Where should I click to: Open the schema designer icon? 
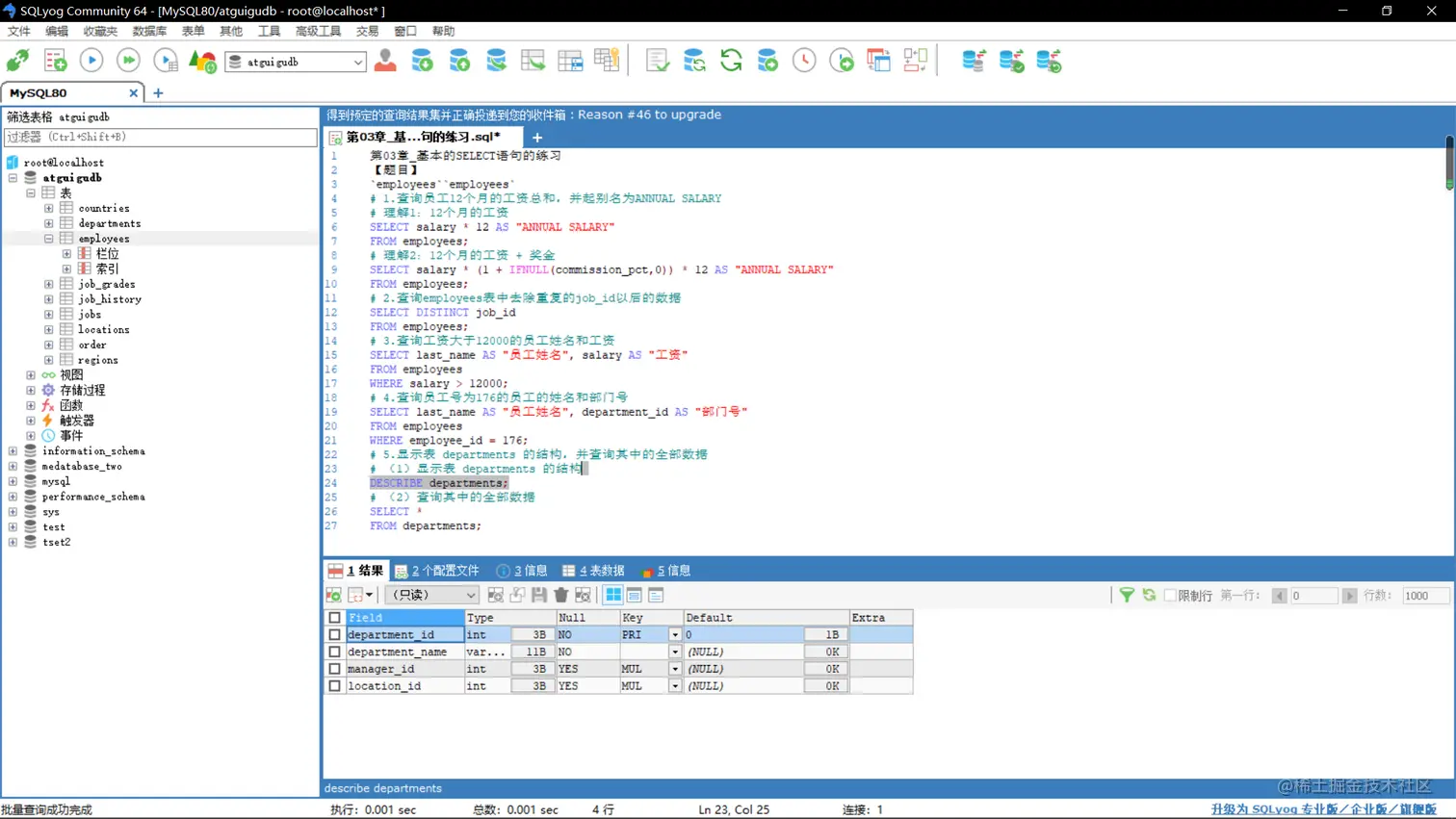pos(916,61)
